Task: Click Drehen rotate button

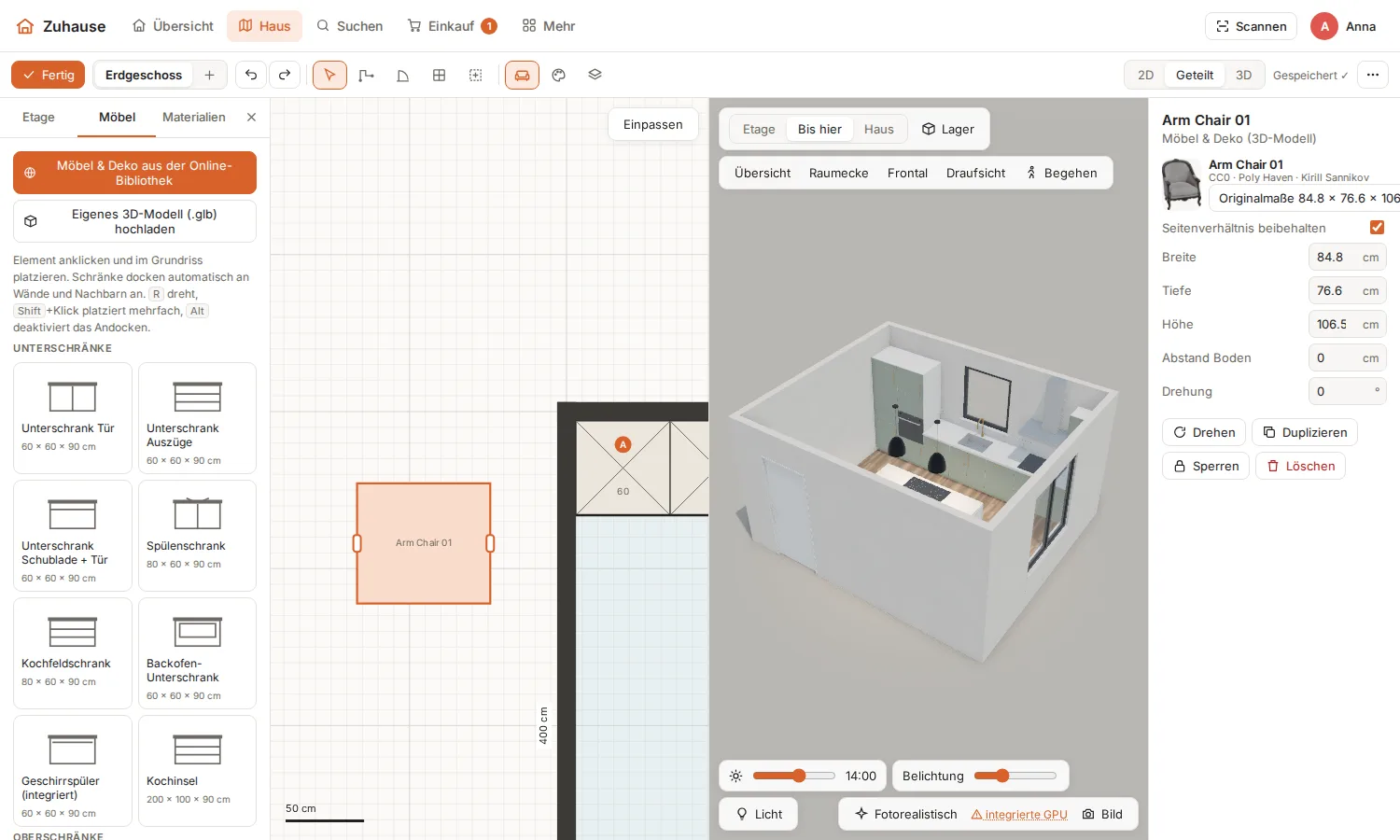Action: coord(1204,432)
